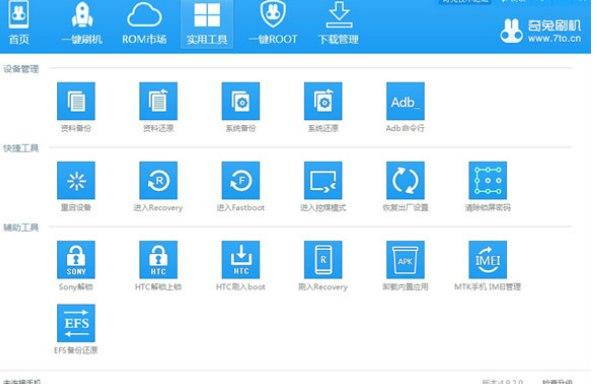
Task: Switch to the 一键刷机 one-click flash tab
Action: (x=82, y=23)
